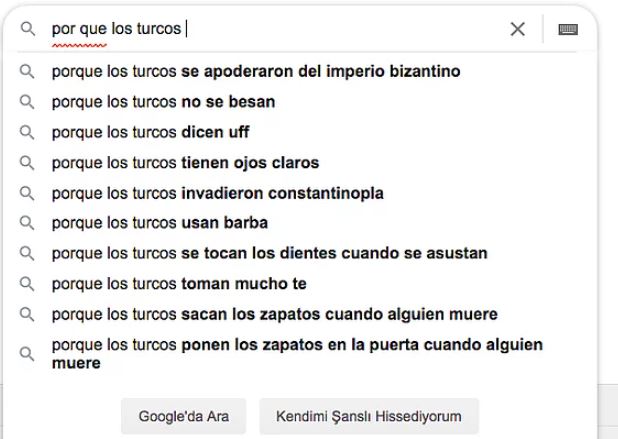The height and width of the screenshot is (439, 618).
Task: Open the on-screen keyboard icon
Action: [x=568, y=30]
